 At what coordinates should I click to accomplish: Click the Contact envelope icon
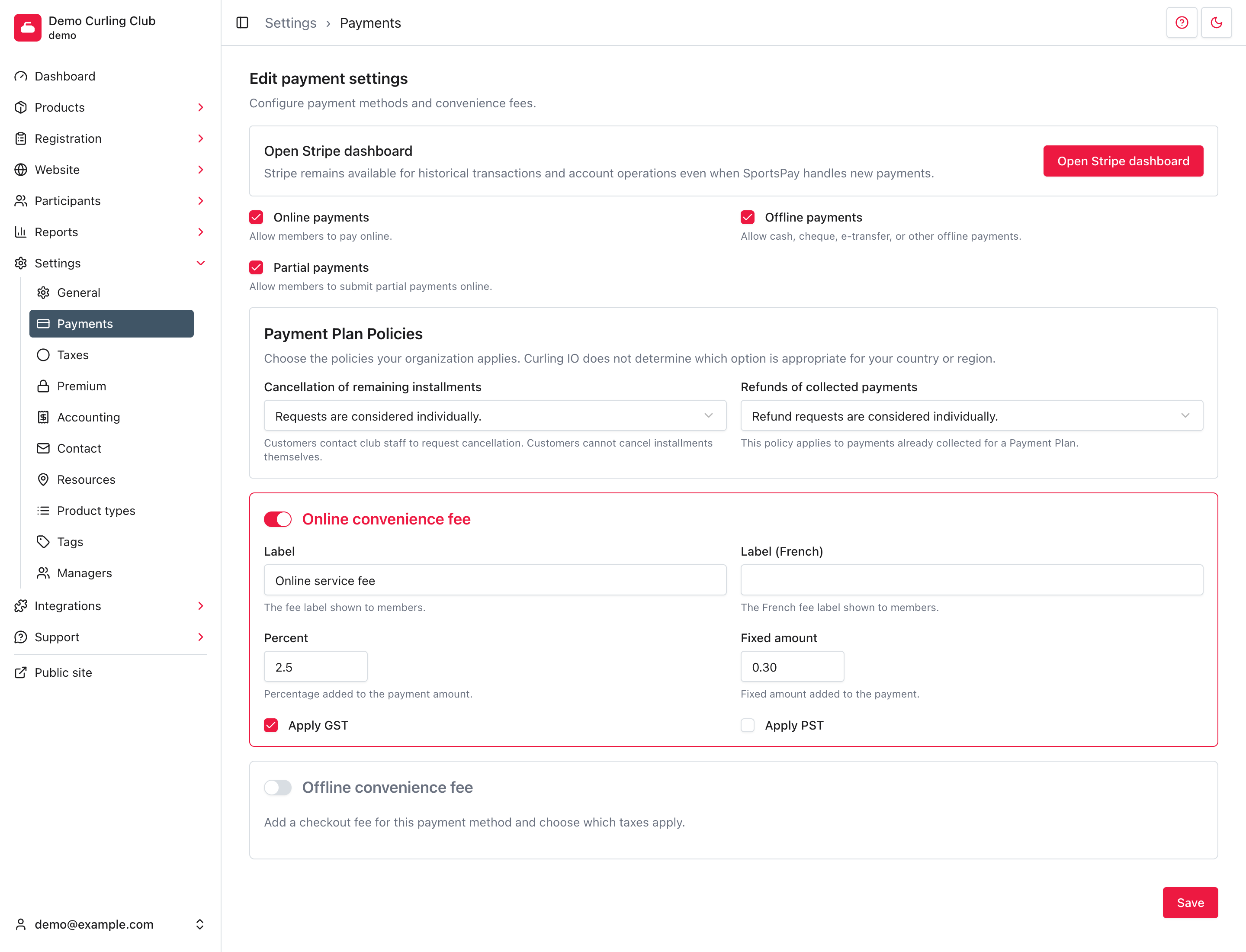click(43, 448)
